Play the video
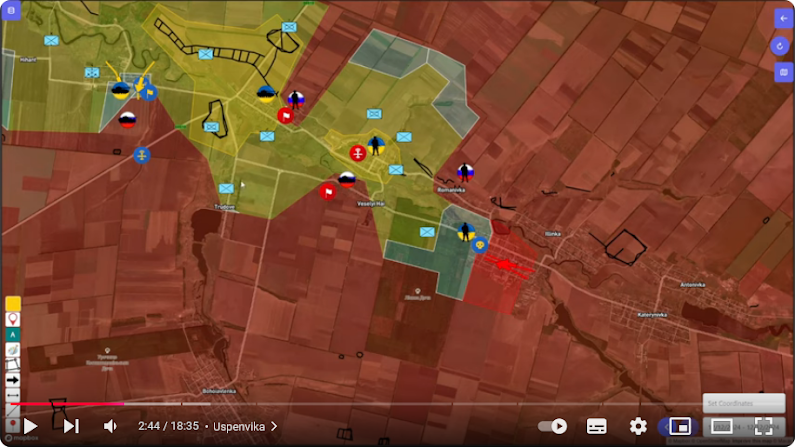Image resolution: width=795 pixels, height=447 pixels. 30,426
